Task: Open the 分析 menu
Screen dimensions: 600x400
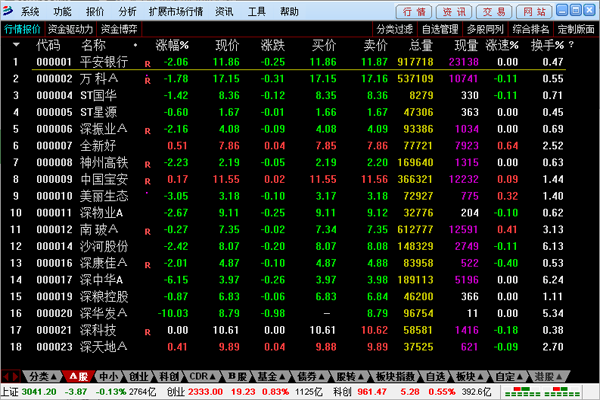Action: click(x=127, y=12)
